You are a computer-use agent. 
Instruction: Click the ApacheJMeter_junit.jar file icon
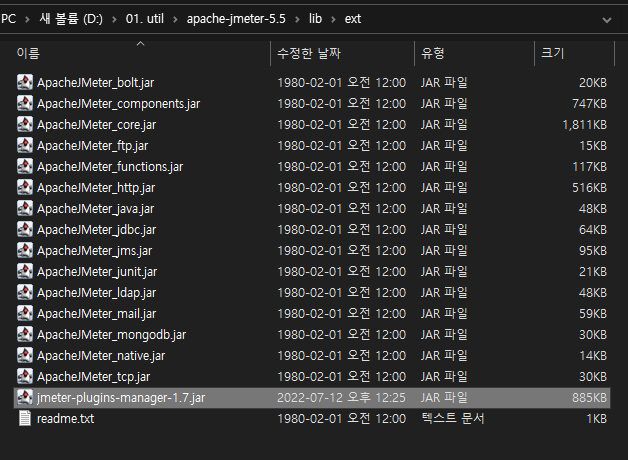pos(25,271)
